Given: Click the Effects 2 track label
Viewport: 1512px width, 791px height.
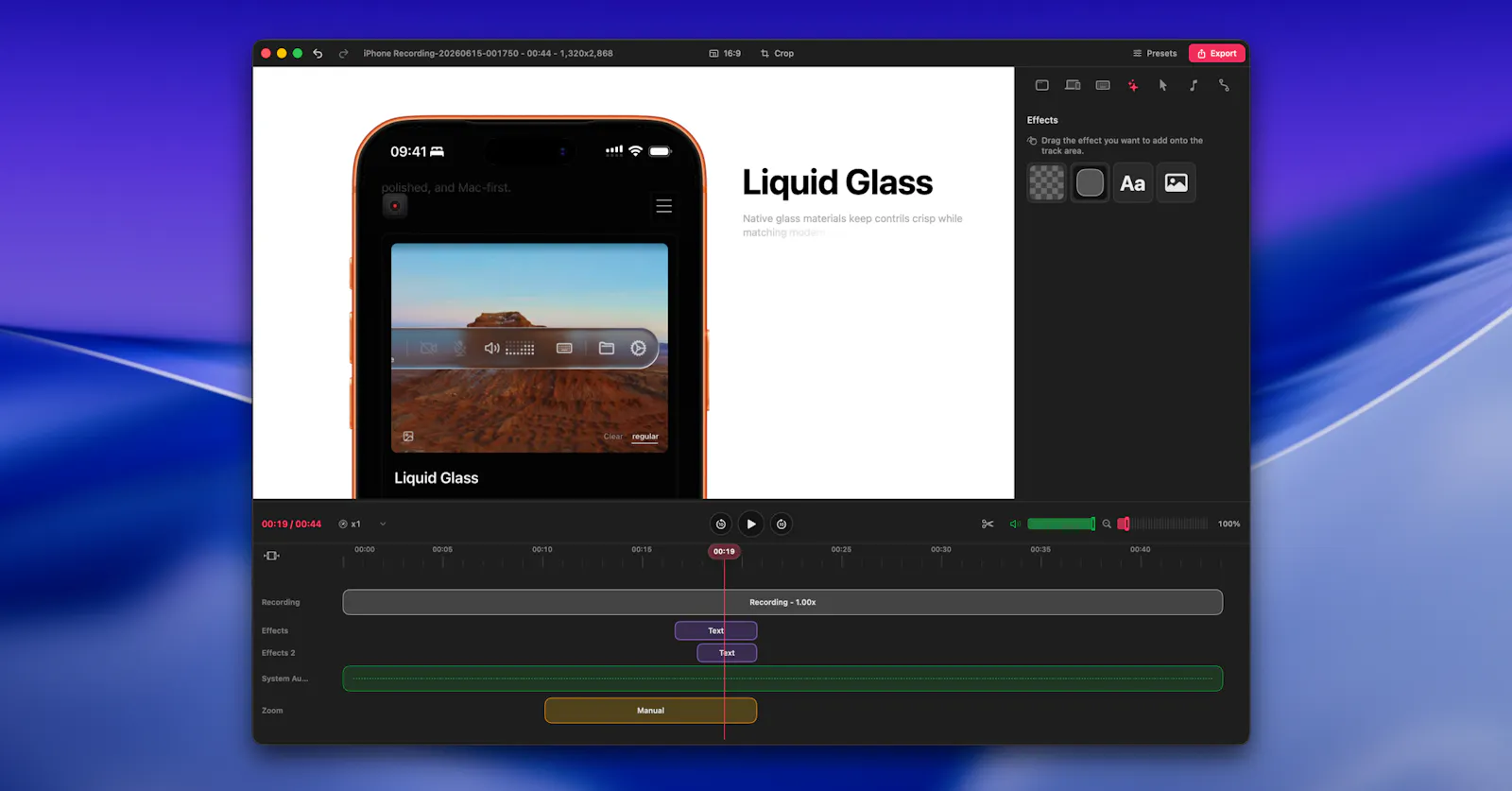Looking at the screenshot, I should coord(278,653).
